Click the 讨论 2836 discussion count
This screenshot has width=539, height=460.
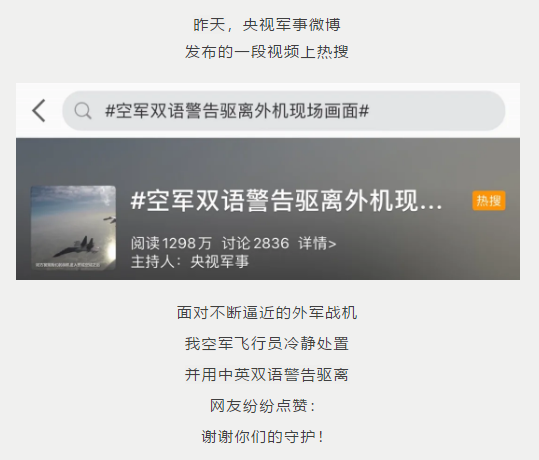pyautogui.click(x=255, y=243)
